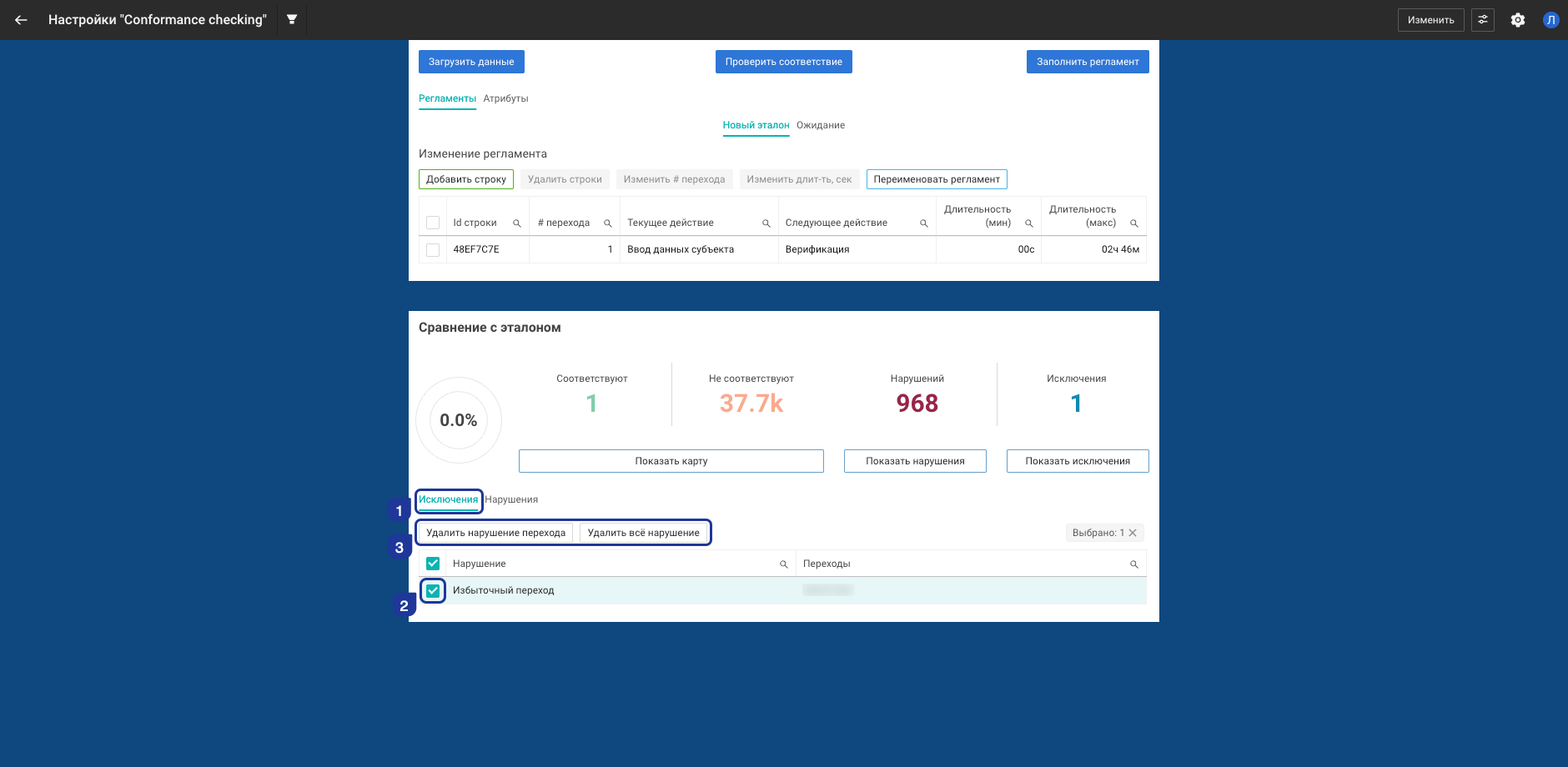The width and height of the screenshot is (1568, 767).
Task: Click the 0.0% circular progress indicator
Action: [459, 420]
